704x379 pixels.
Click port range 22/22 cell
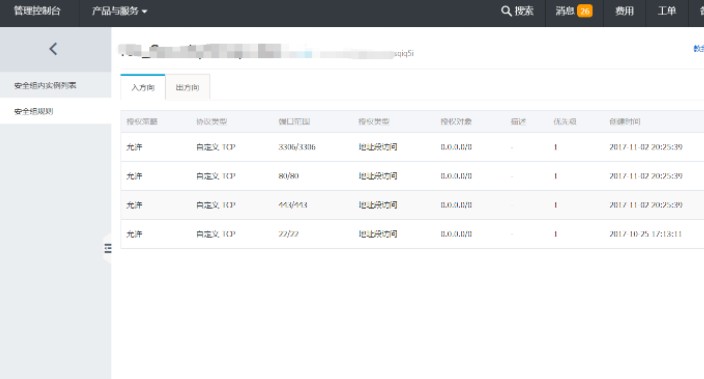pyautogui.click(x=288, y=234)
